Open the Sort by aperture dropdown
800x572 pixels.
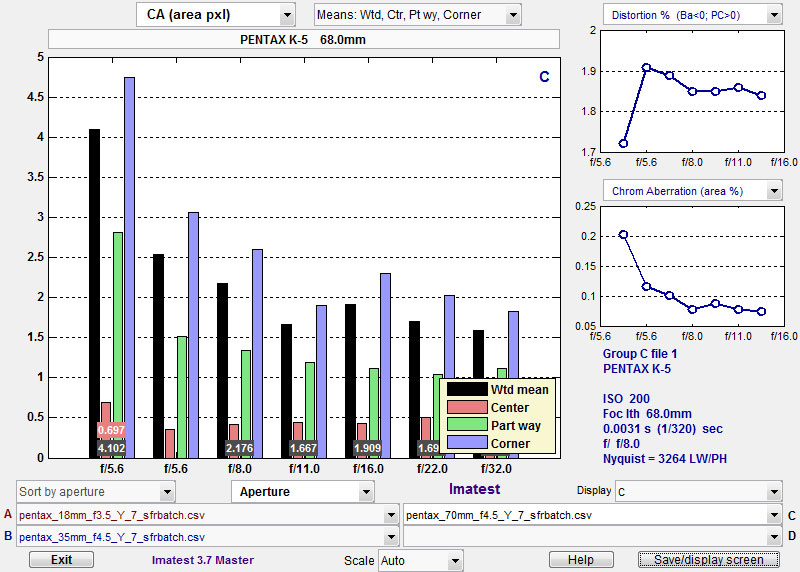click(x=95, y=492)
